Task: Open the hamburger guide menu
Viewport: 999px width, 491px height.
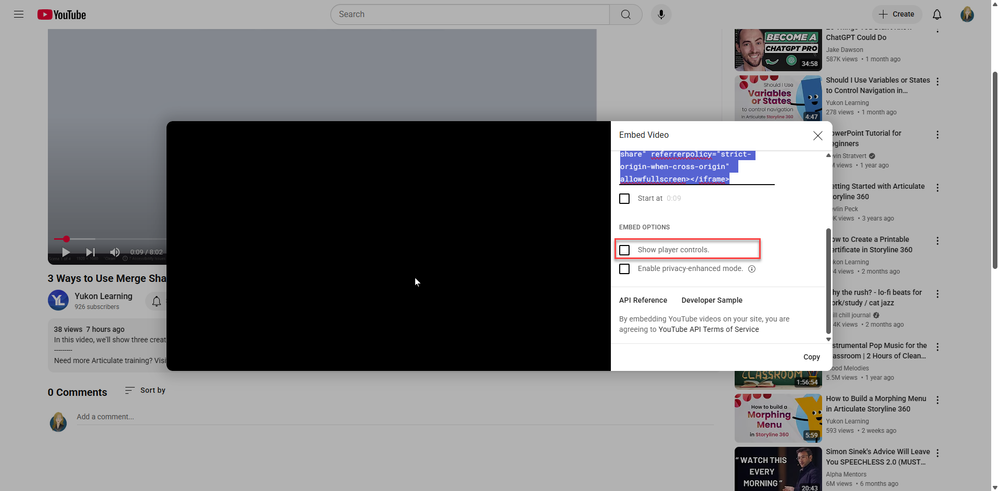Action: click(x=18, y=14)
